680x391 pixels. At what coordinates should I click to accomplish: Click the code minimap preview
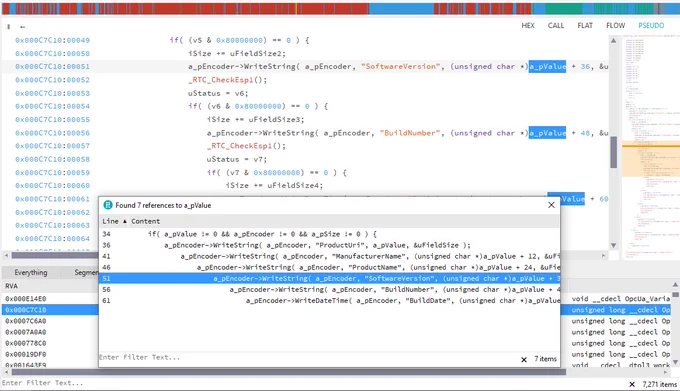[x=651, y=147]
